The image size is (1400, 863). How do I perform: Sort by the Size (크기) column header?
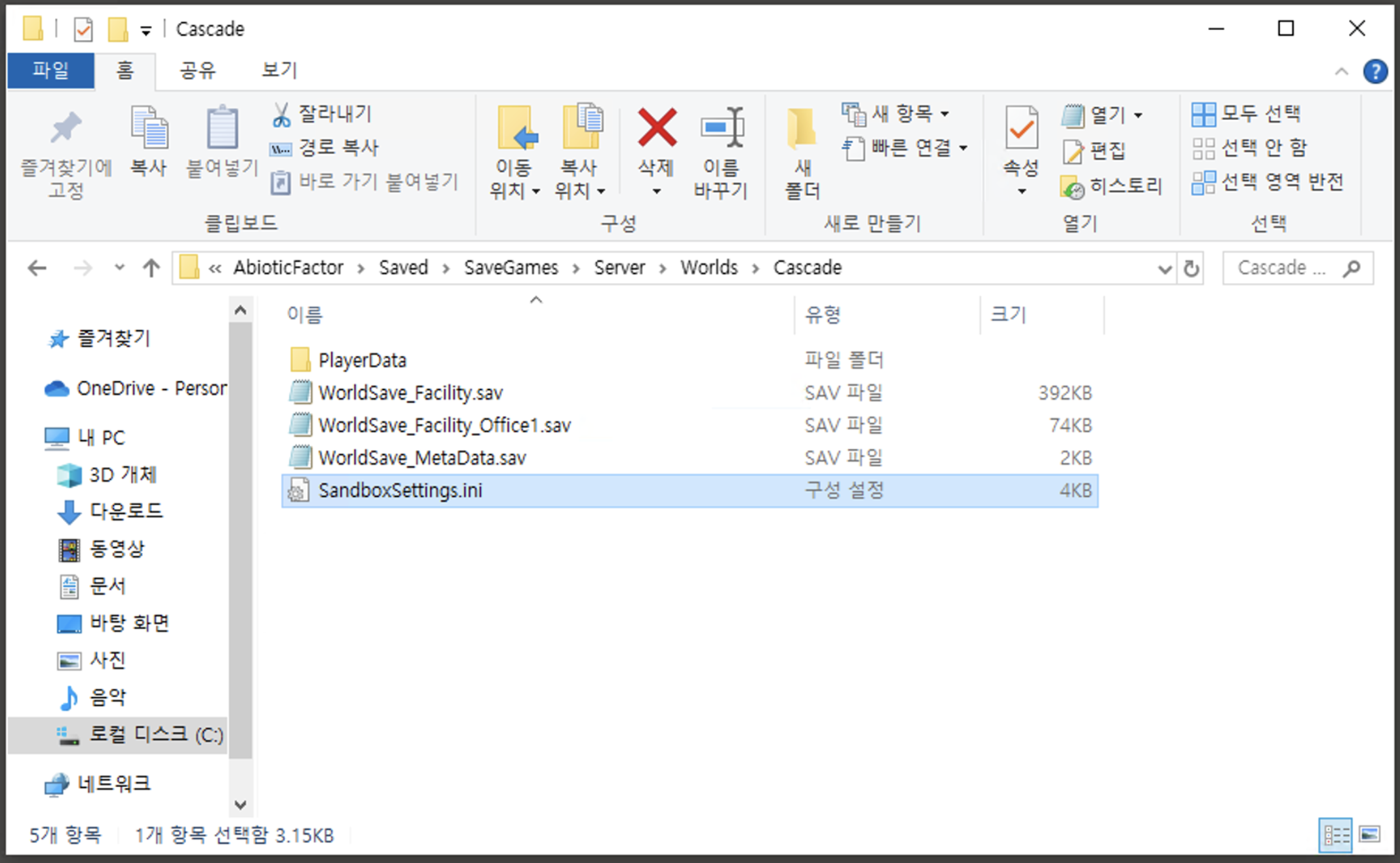pos(1042,315)
